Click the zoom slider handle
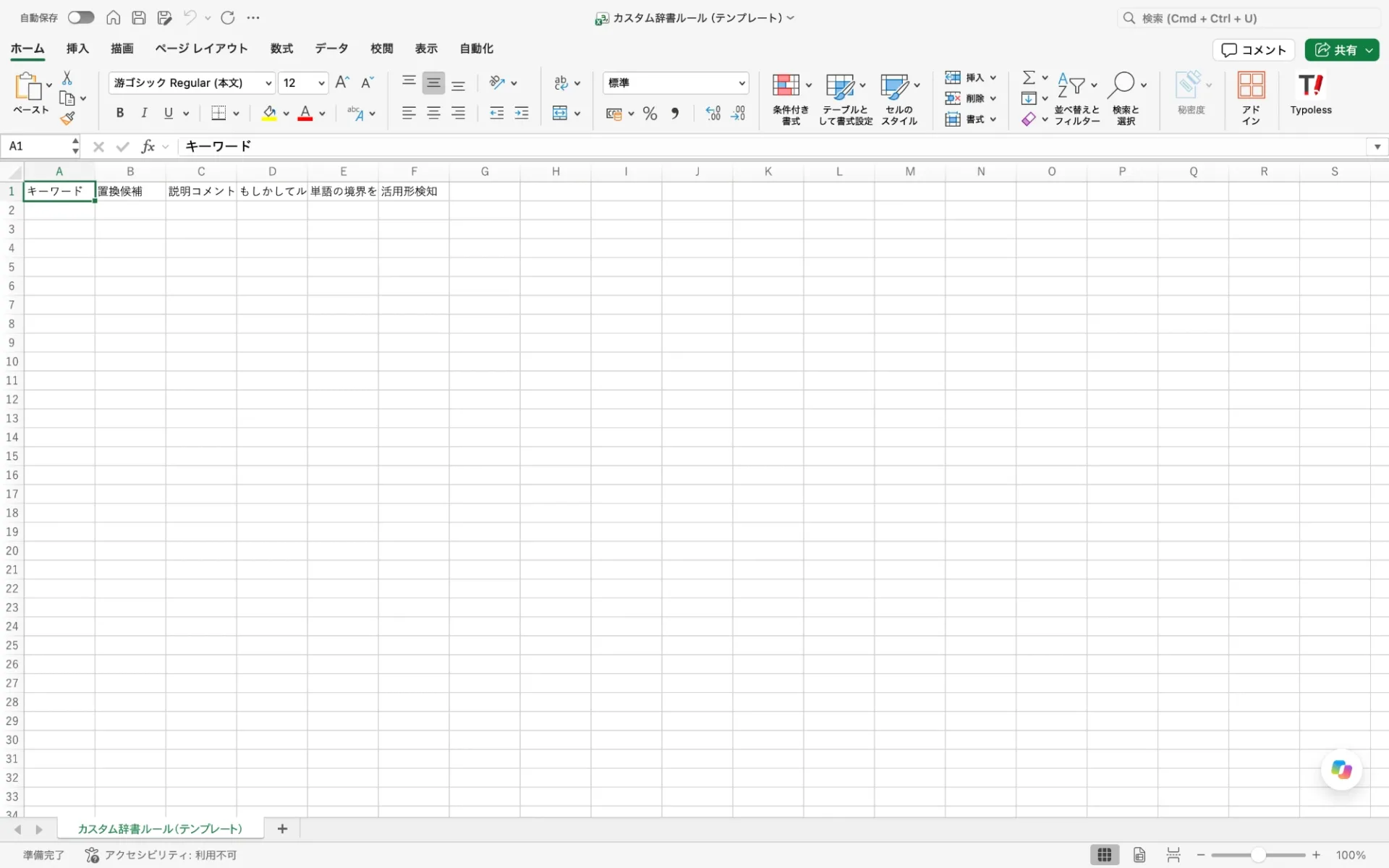The width and height of the screenshot is (1389, 868). (1258, 855)
